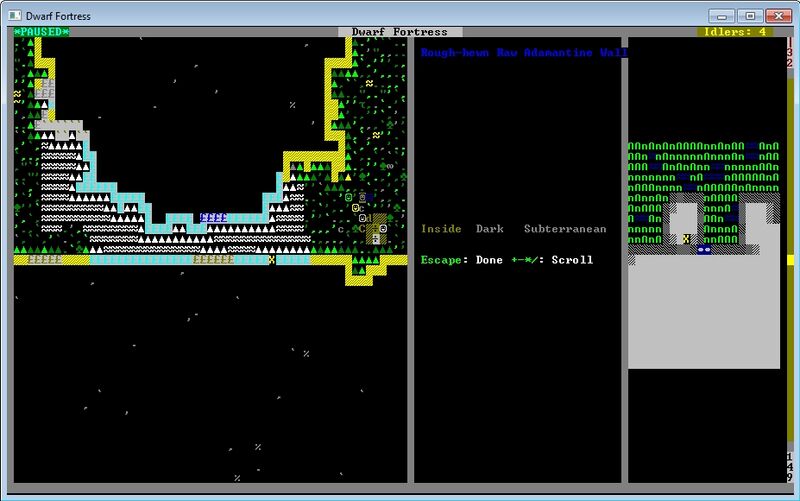
Task: Click the yellowish d creature on the map
Action: click(x=369, y=218)
